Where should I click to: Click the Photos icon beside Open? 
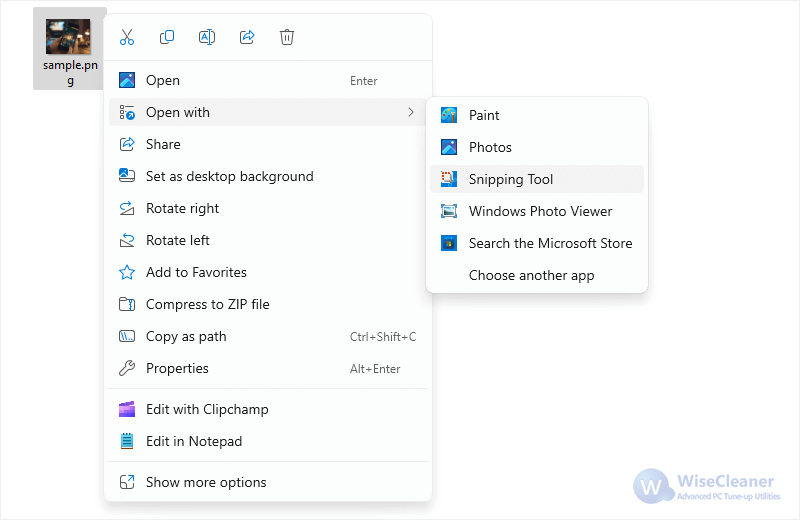coord(127,80)
